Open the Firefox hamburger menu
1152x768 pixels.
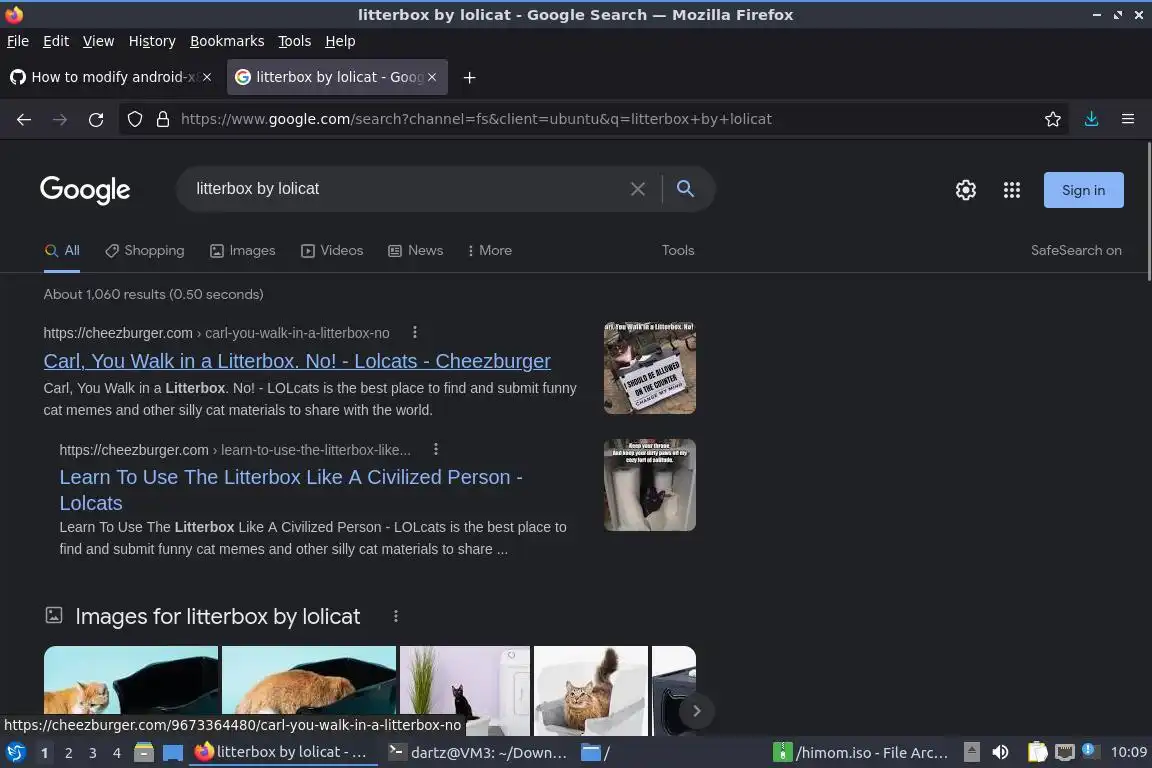point(1128,119)
